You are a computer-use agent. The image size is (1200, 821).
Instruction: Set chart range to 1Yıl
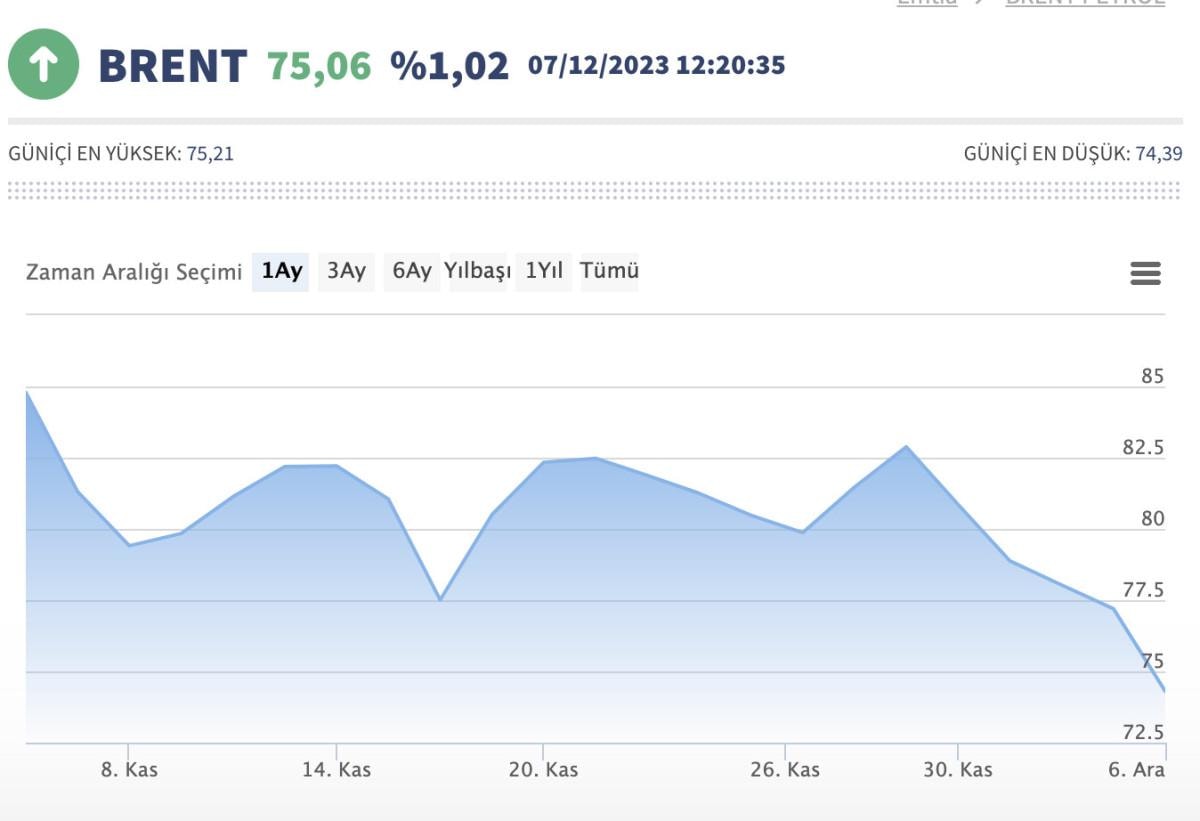[544, 271]
